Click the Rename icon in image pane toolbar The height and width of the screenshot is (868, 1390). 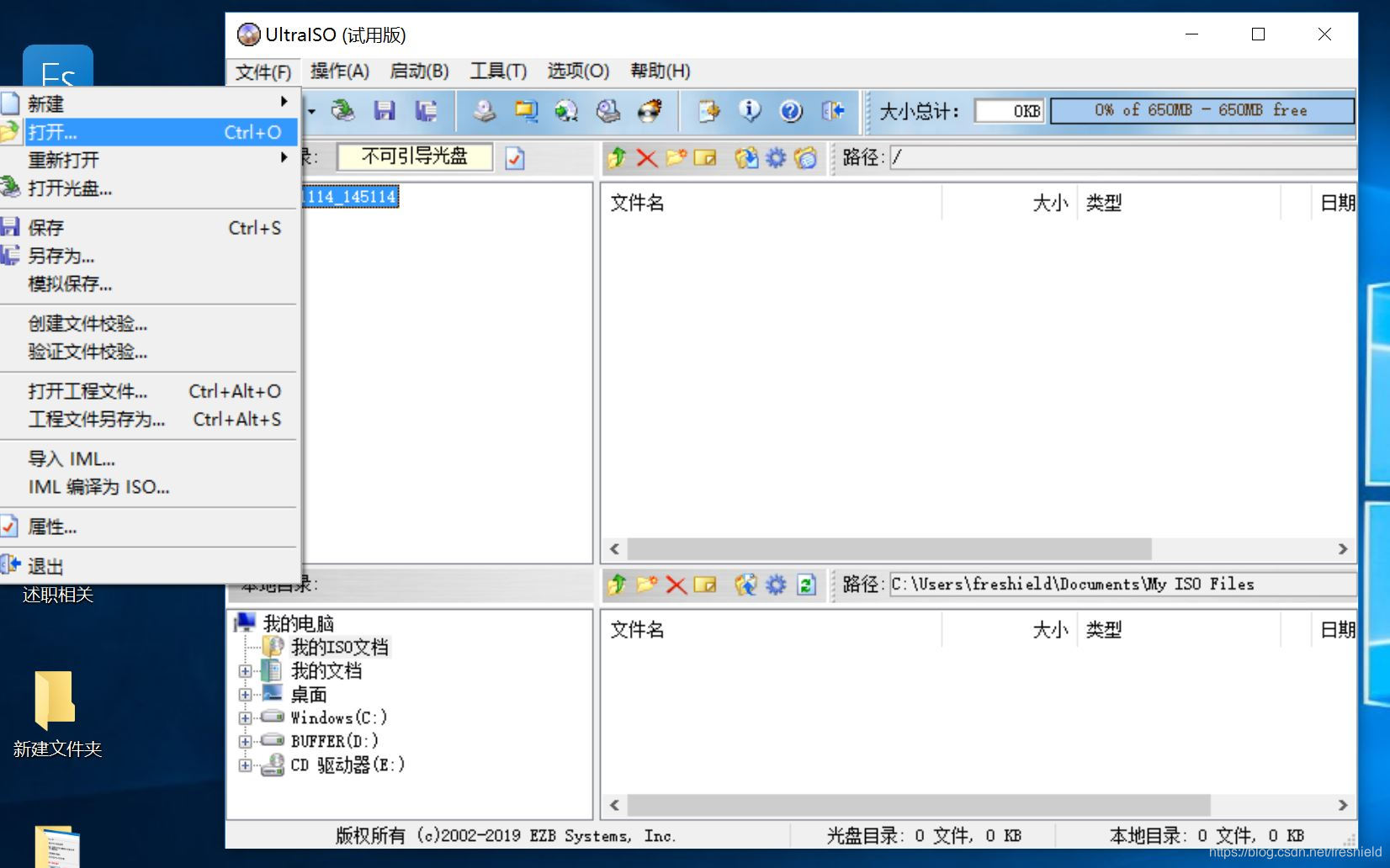click(x=705, y=157)
